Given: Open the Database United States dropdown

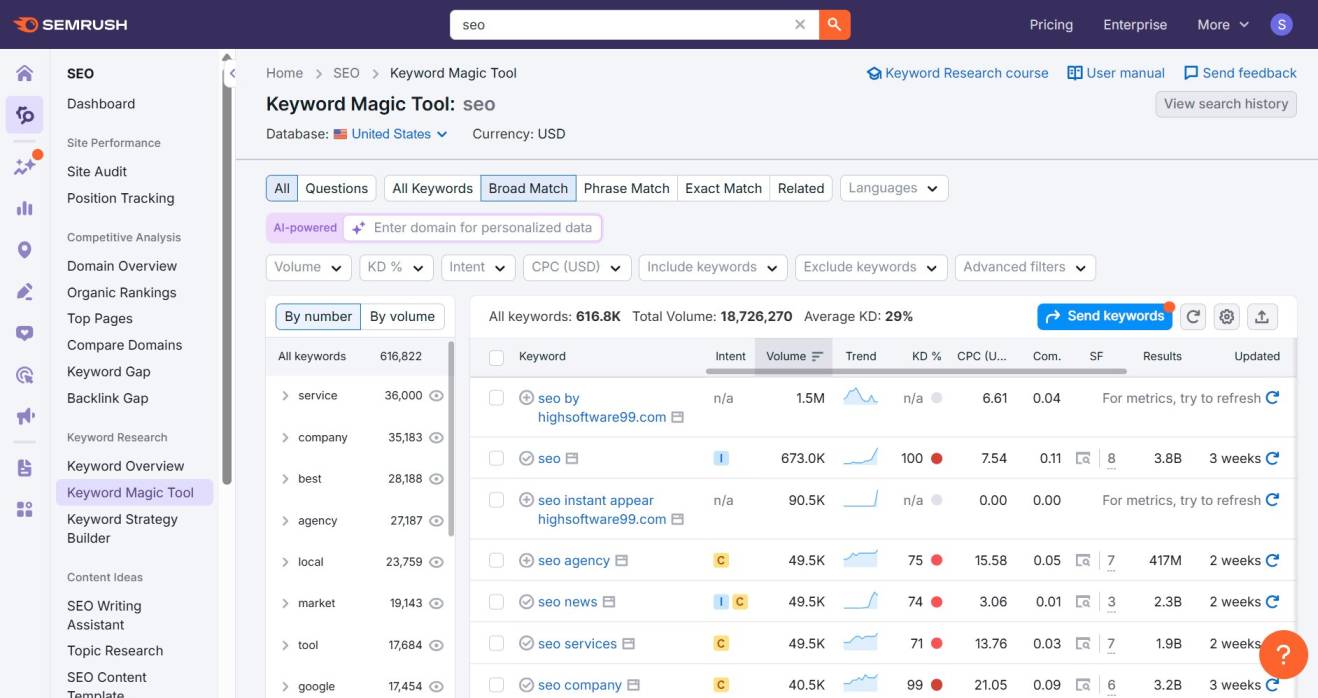Looking at the screenshot, I should (x=388, y=133).
